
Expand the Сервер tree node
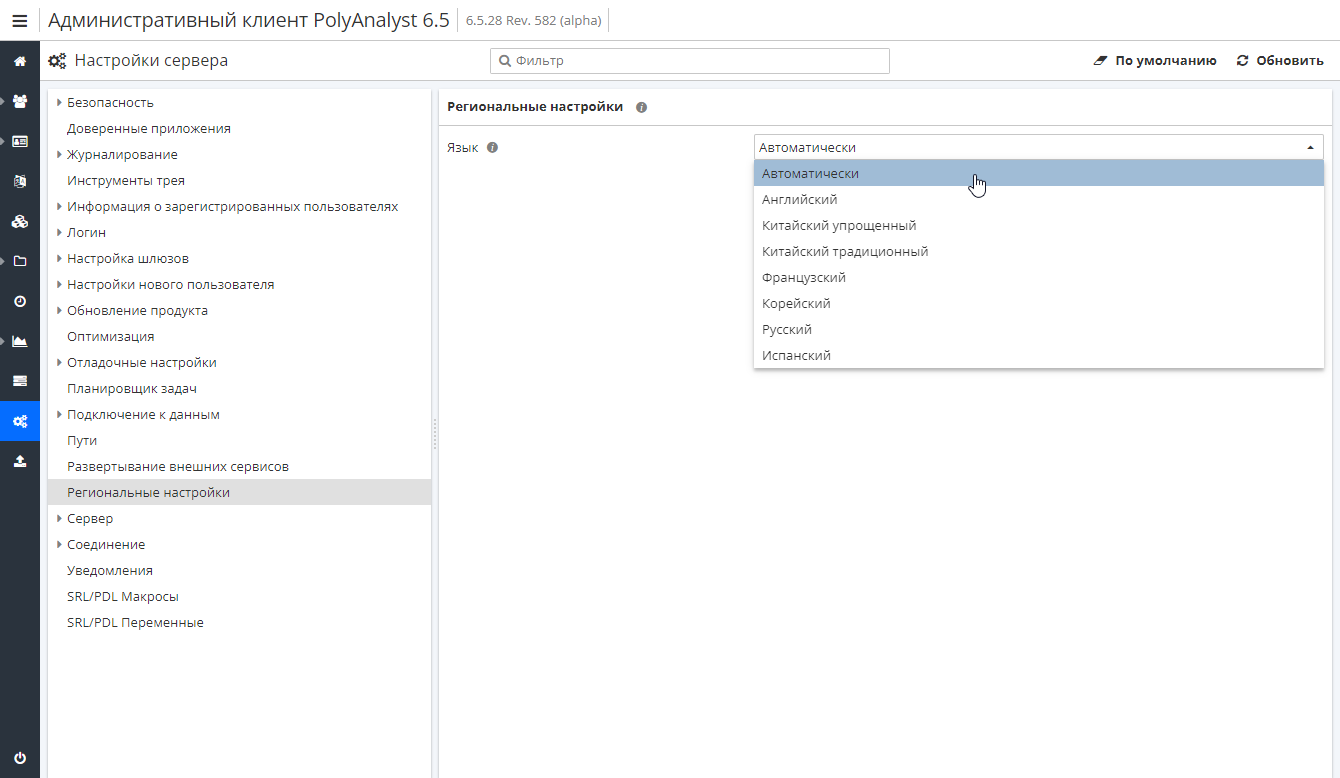(59, 518)
